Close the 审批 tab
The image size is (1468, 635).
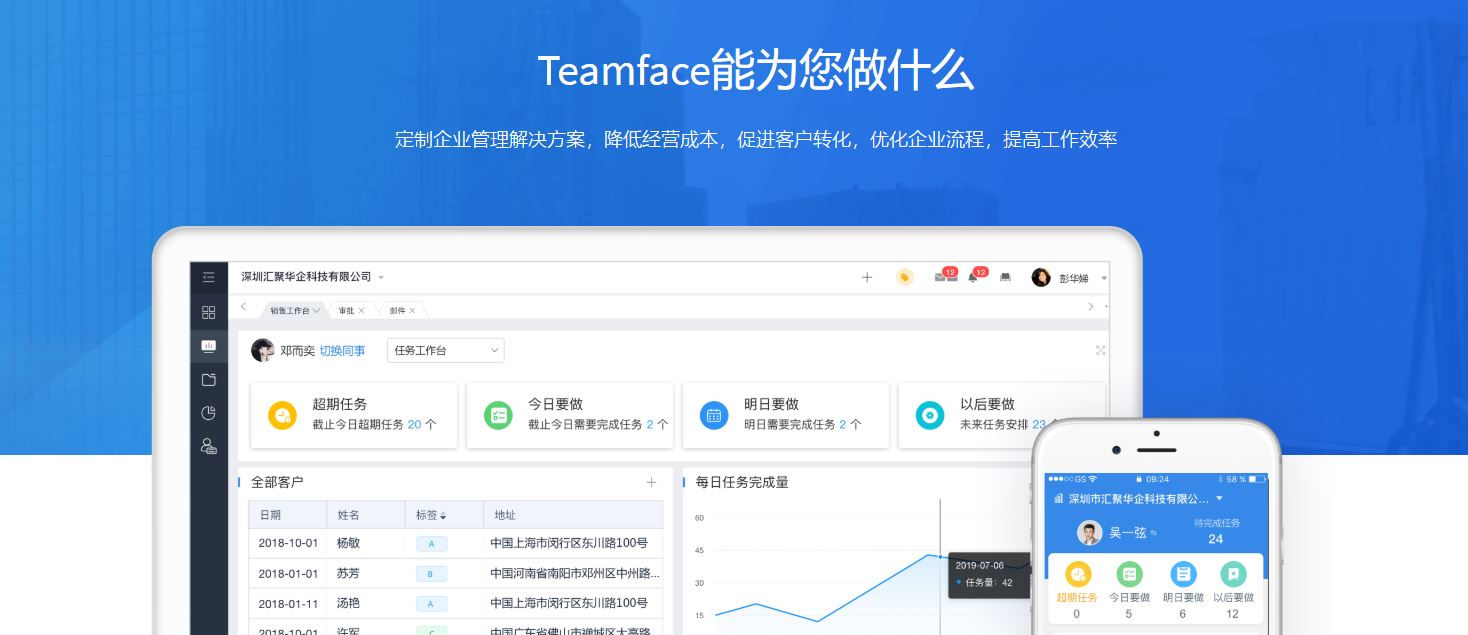pyautogui.click(x=361, y=310)
